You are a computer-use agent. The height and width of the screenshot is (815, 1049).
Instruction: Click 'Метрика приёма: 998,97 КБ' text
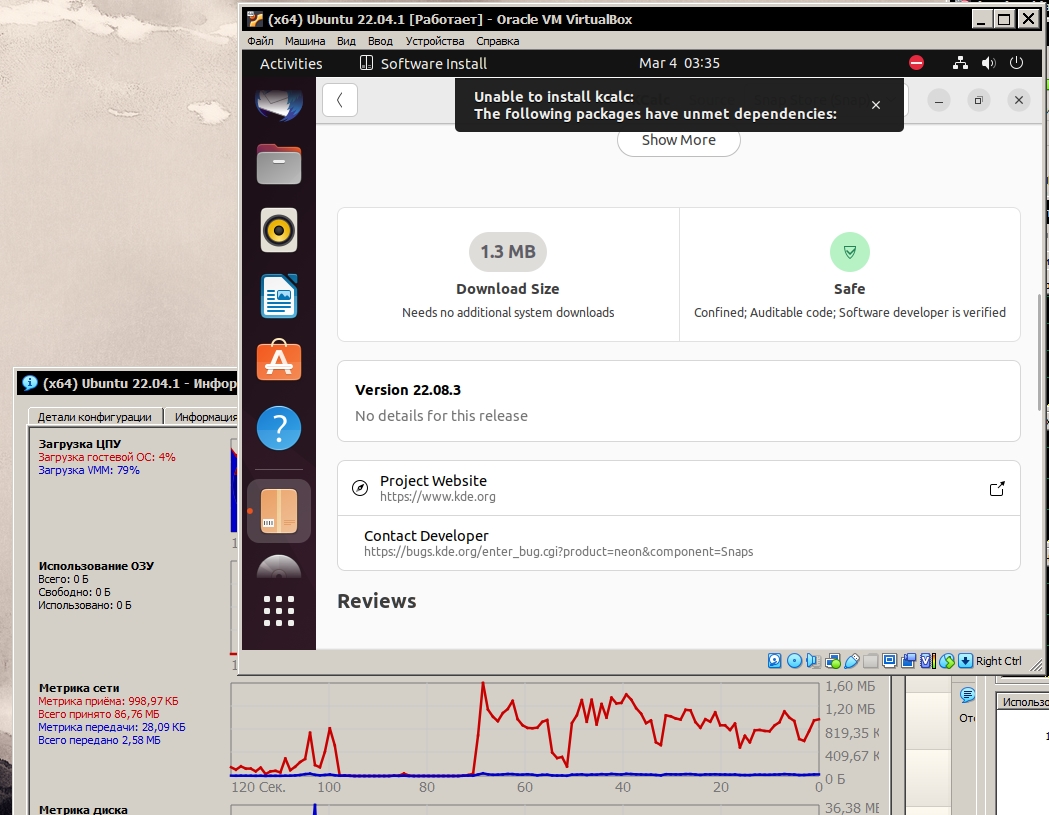108,701
